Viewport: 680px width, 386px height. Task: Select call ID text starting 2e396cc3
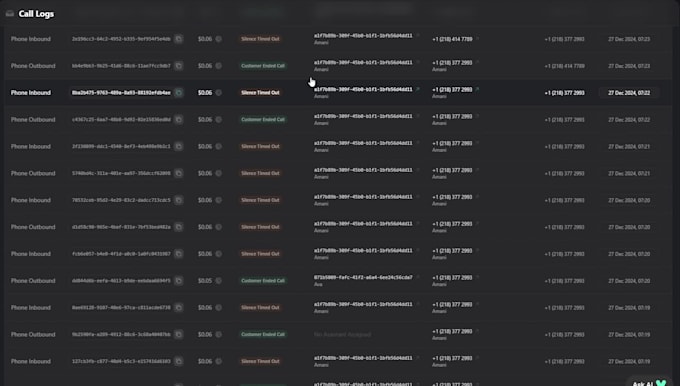pos(121,39)
